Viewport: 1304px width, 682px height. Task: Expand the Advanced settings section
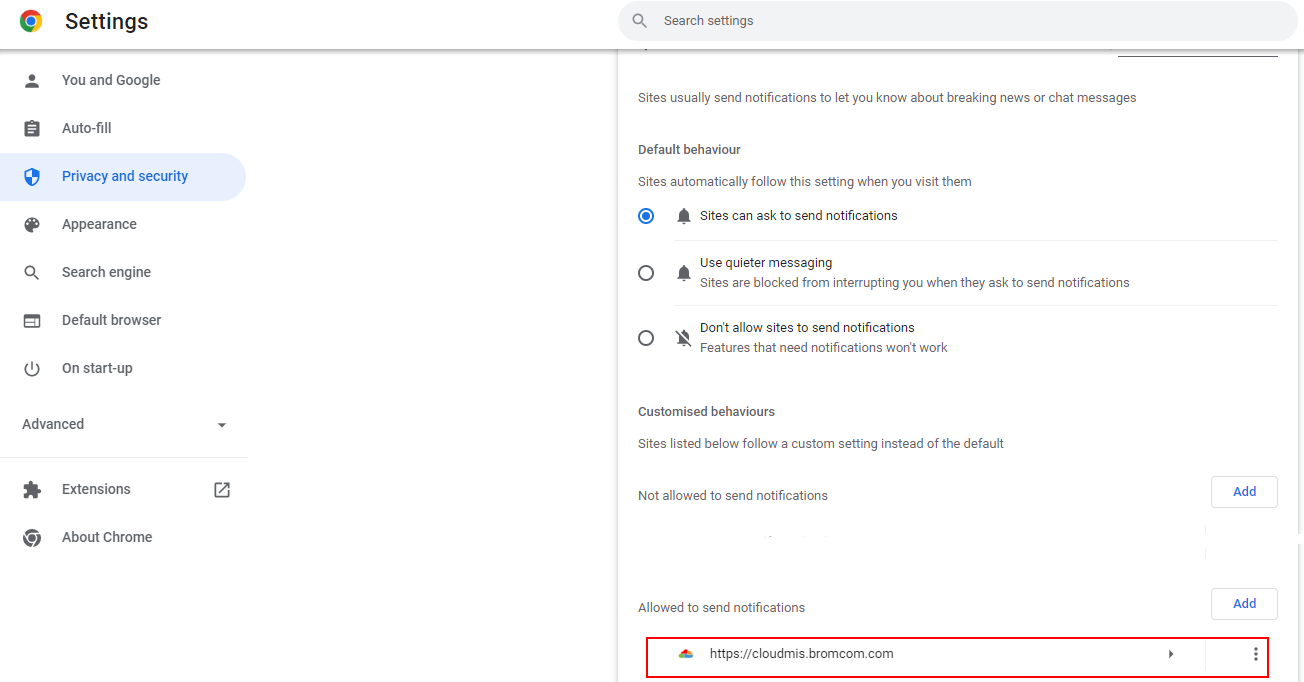(x=221, y=424)
